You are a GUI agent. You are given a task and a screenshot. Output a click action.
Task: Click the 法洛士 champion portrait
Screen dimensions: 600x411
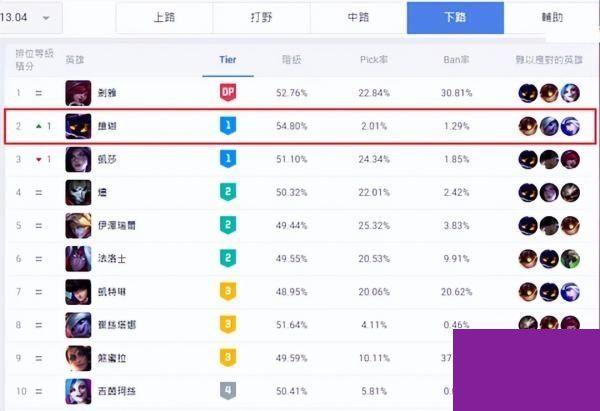(x=78, y=258)
